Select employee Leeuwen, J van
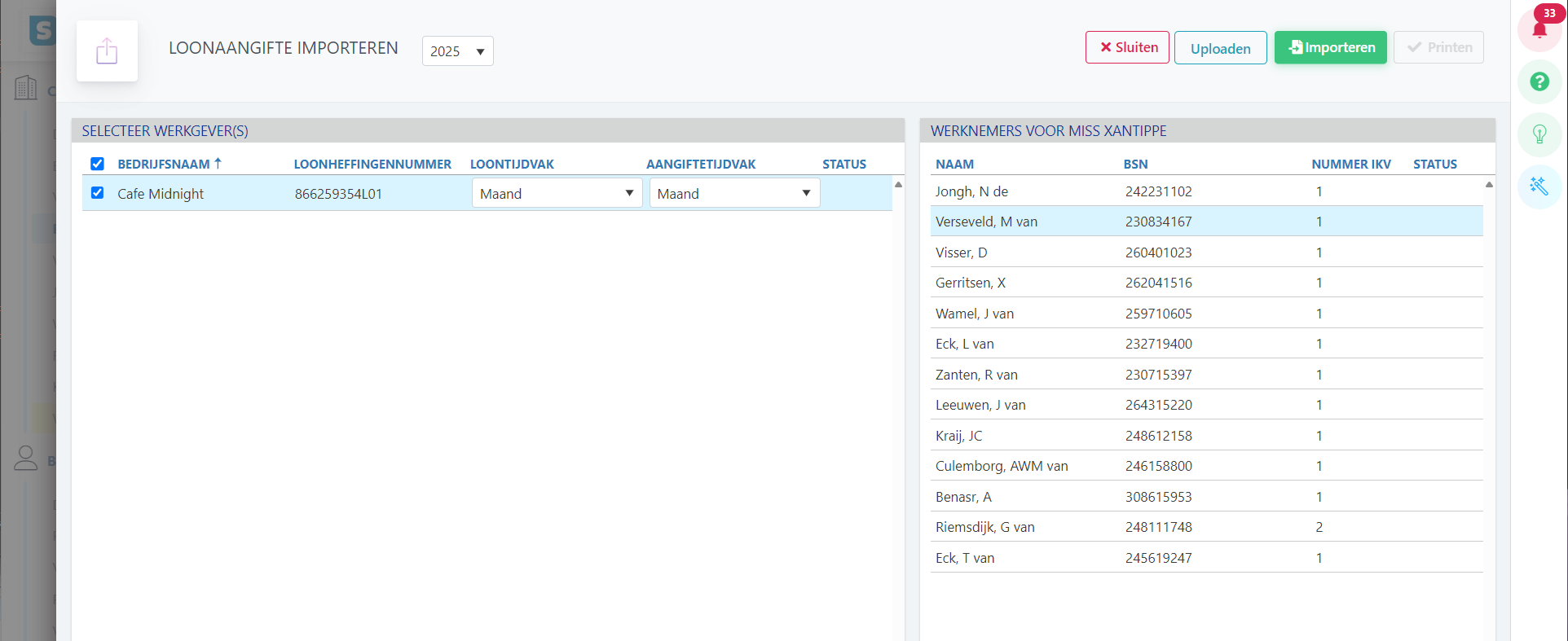Screen dimensions: 1568x641 [x=980, y=405]
